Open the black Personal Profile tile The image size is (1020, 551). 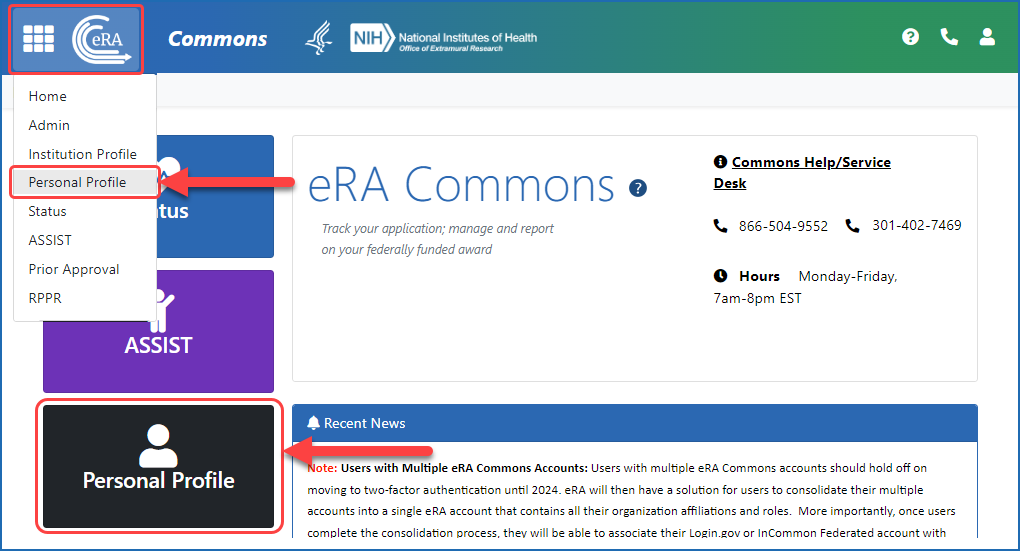click(x=158, y=466)
